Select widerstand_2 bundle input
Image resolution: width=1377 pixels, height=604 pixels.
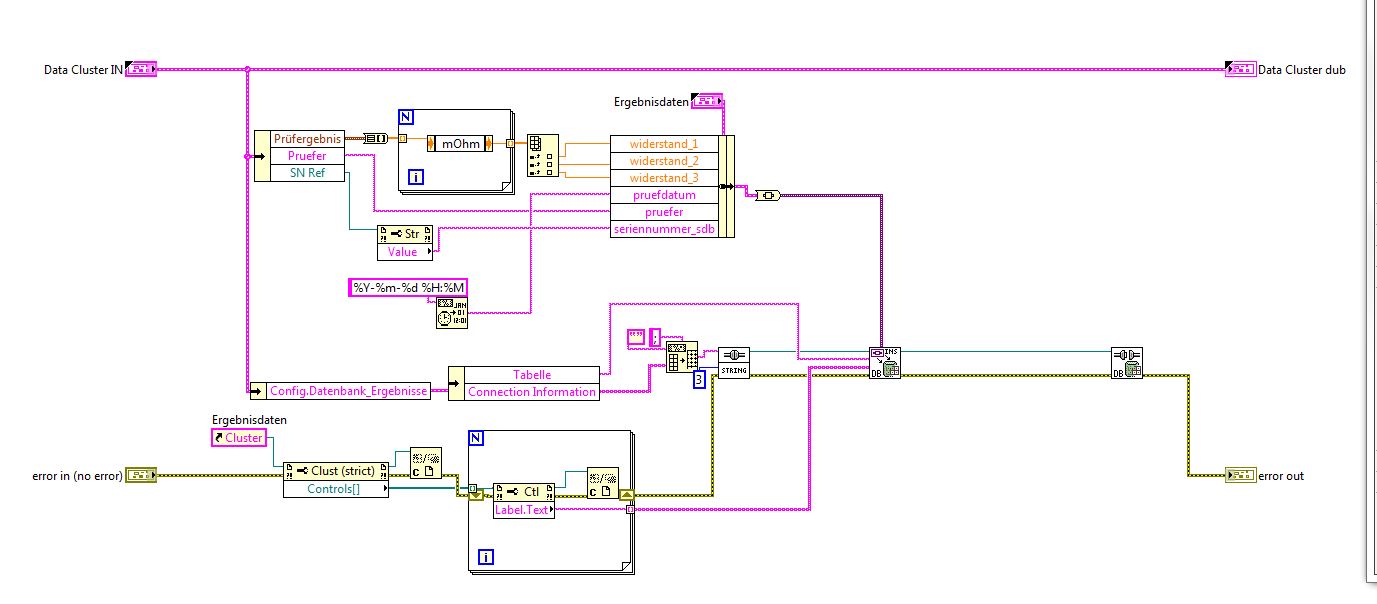[x=664, y=161]
